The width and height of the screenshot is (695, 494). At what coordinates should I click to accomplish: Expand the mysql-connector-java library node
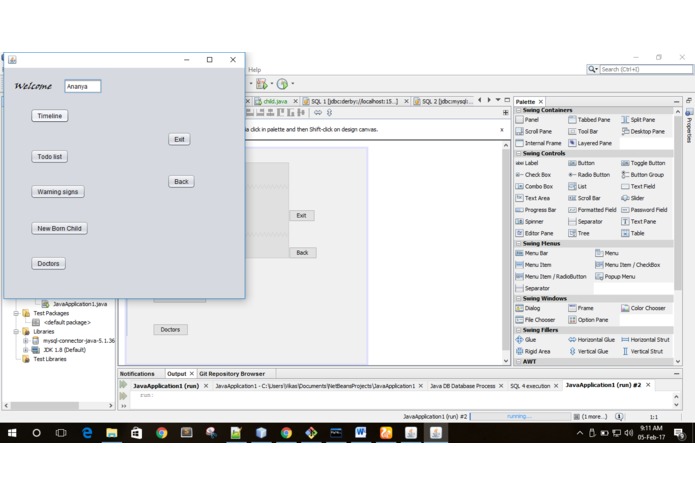click(x=26, y=341)
